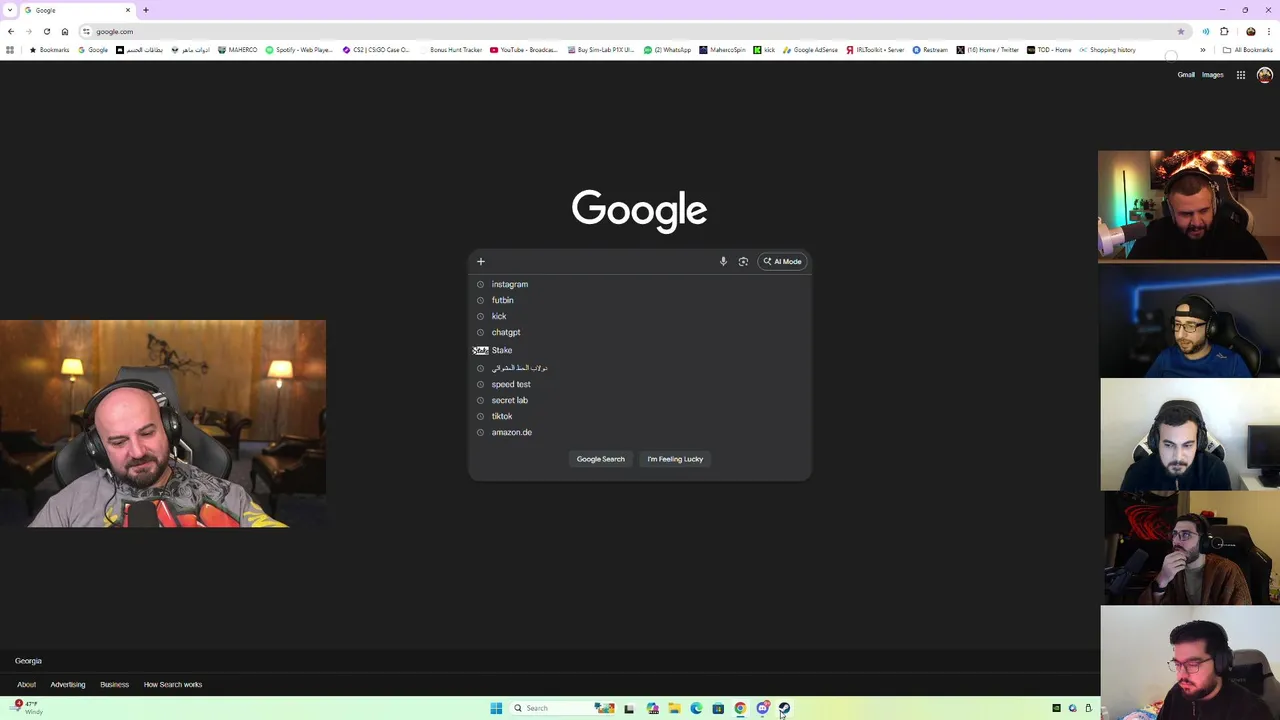
Task: Open the Business footer link
Action: pyautogui.click(x=114, y=685)
